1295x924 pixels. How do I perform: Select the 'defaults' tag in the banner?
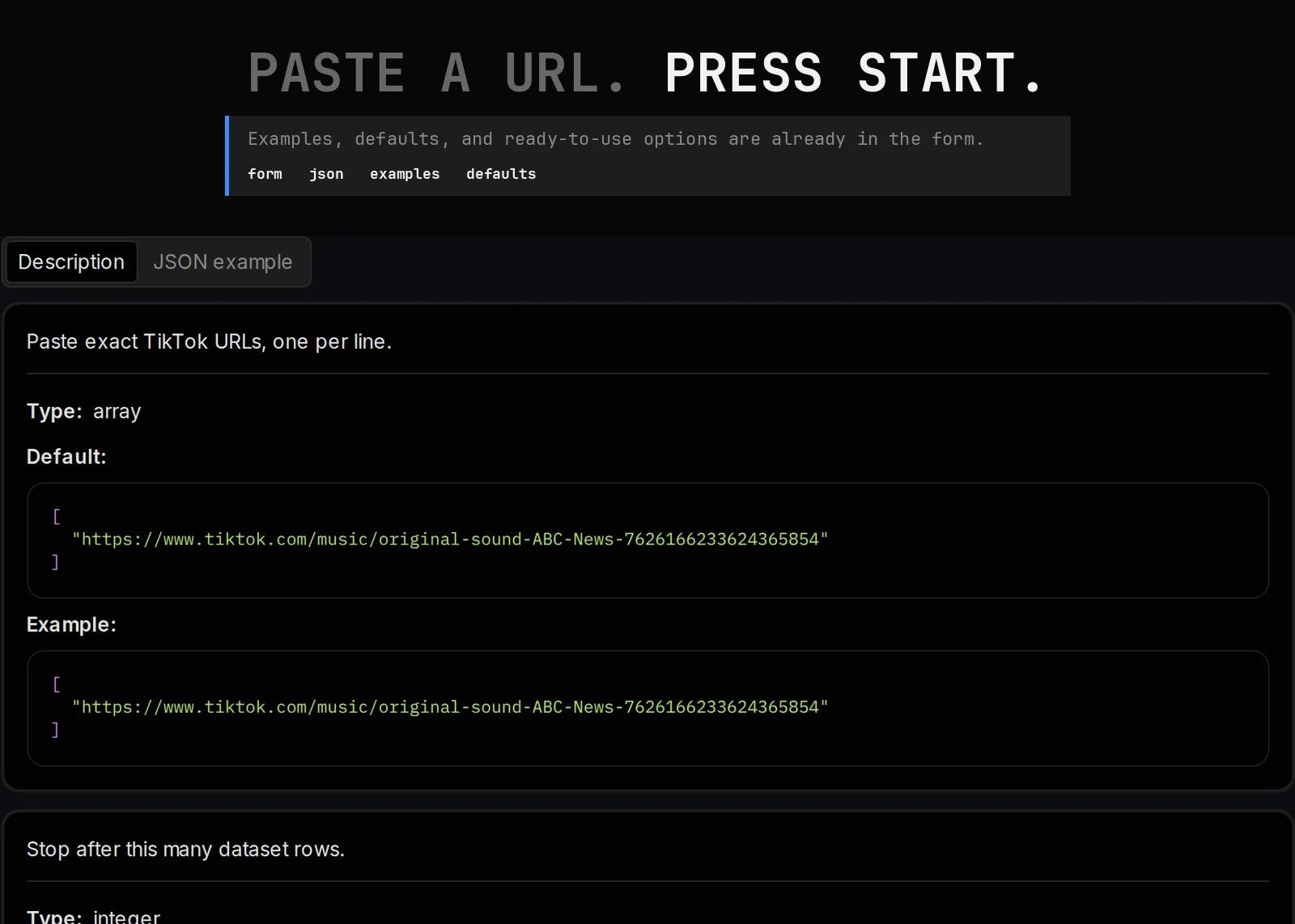pos(501,174)
